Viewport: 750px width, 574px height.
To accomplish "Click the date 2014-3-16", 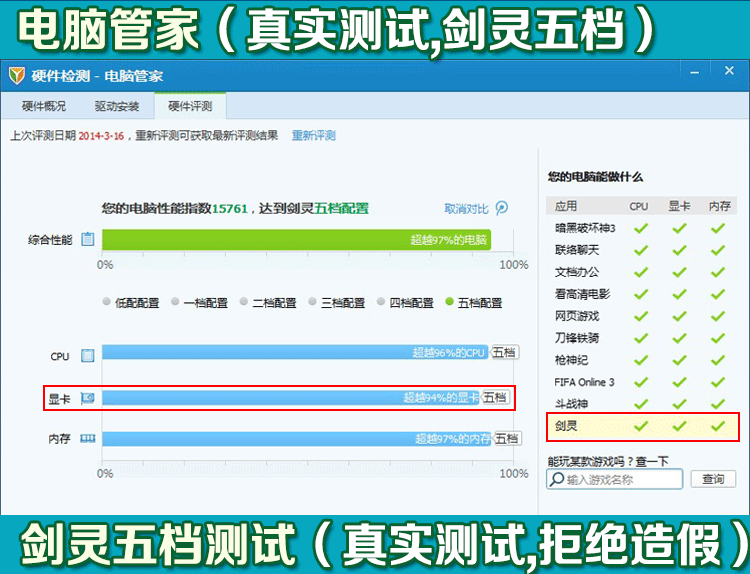I will (x=101, y=136).
